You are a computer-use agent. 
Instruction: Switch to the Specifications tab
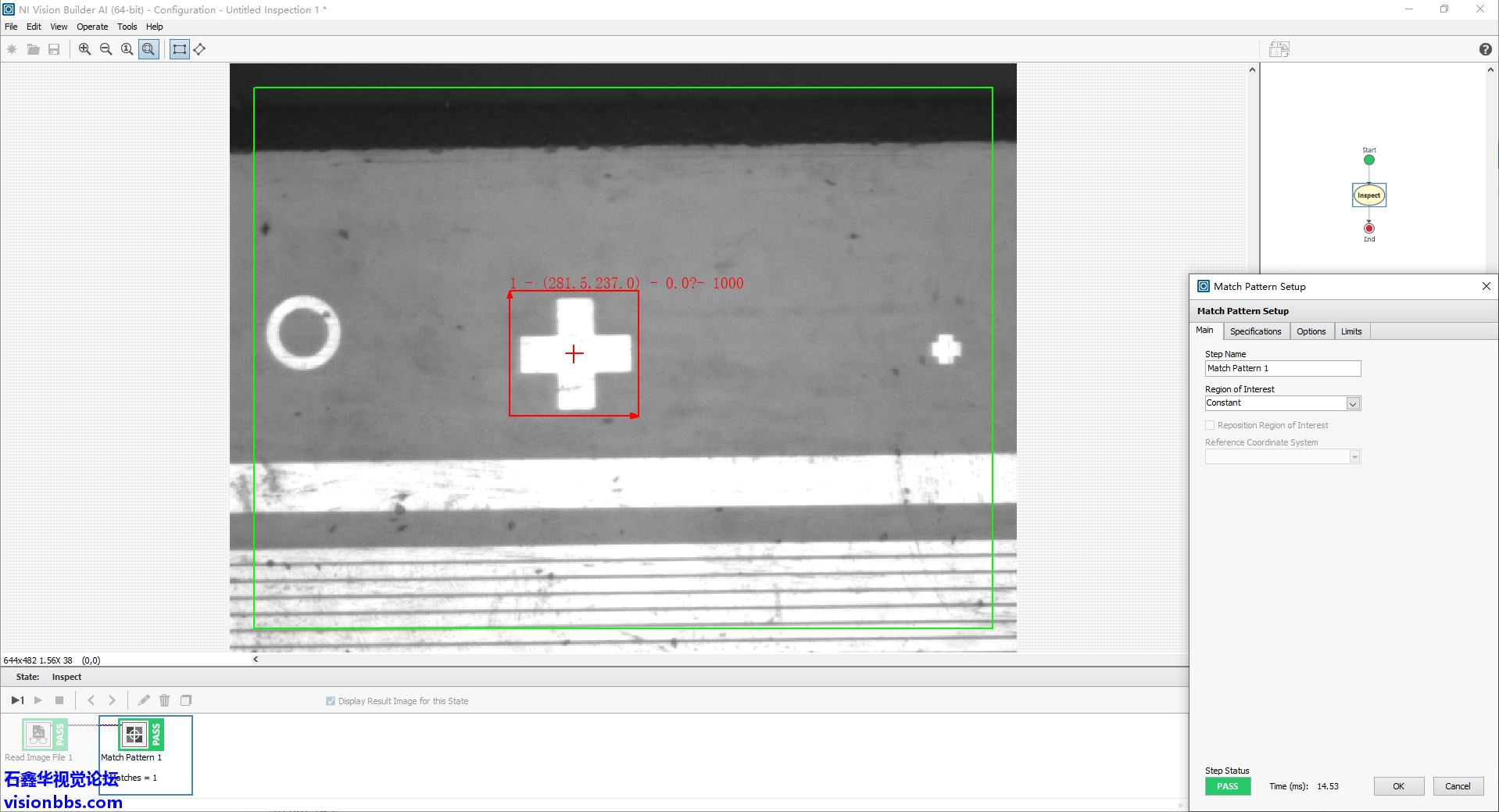pos(1256,331)
